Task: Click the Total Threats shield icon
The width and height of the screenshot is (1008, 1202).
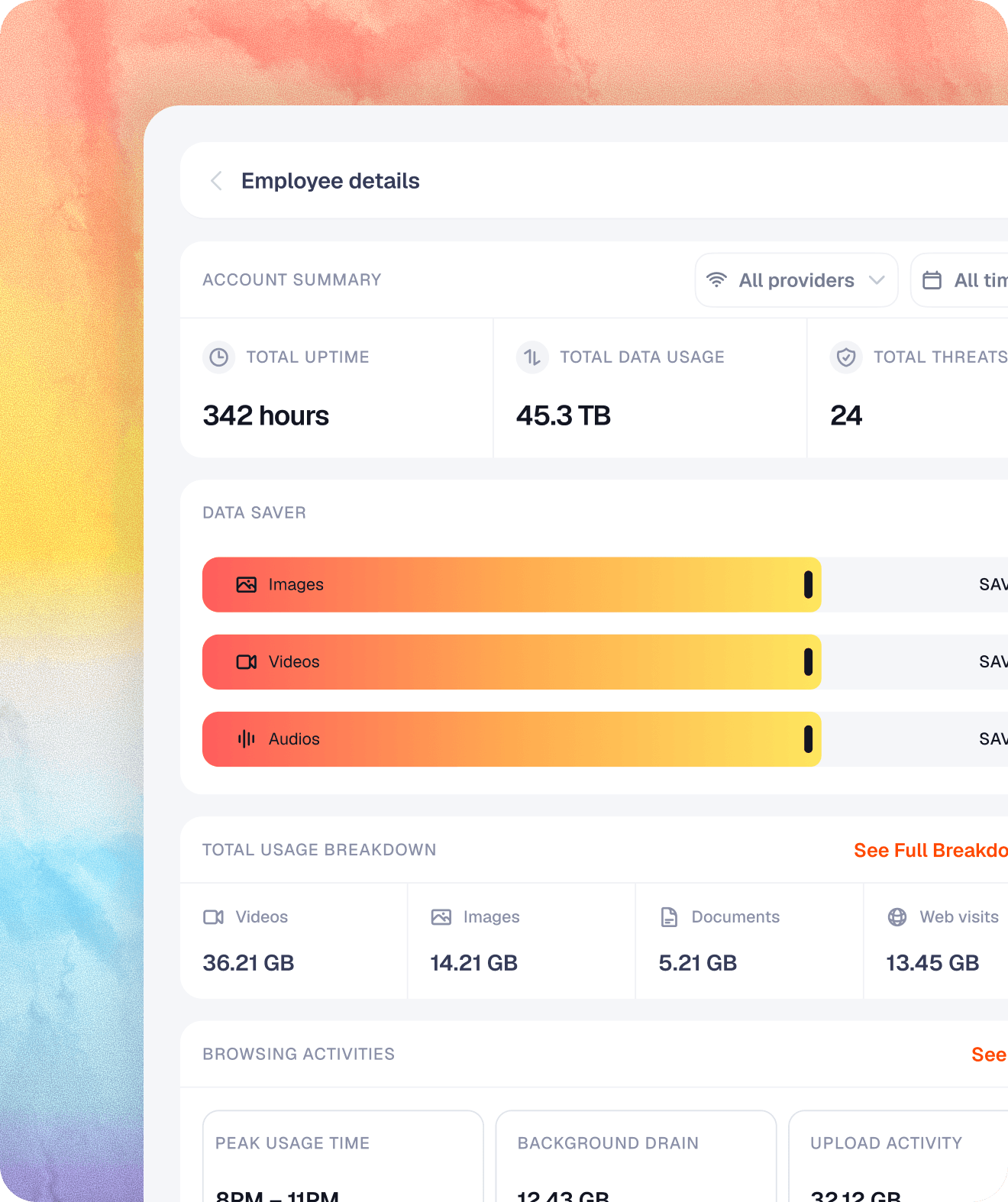Action: point(846,357)
